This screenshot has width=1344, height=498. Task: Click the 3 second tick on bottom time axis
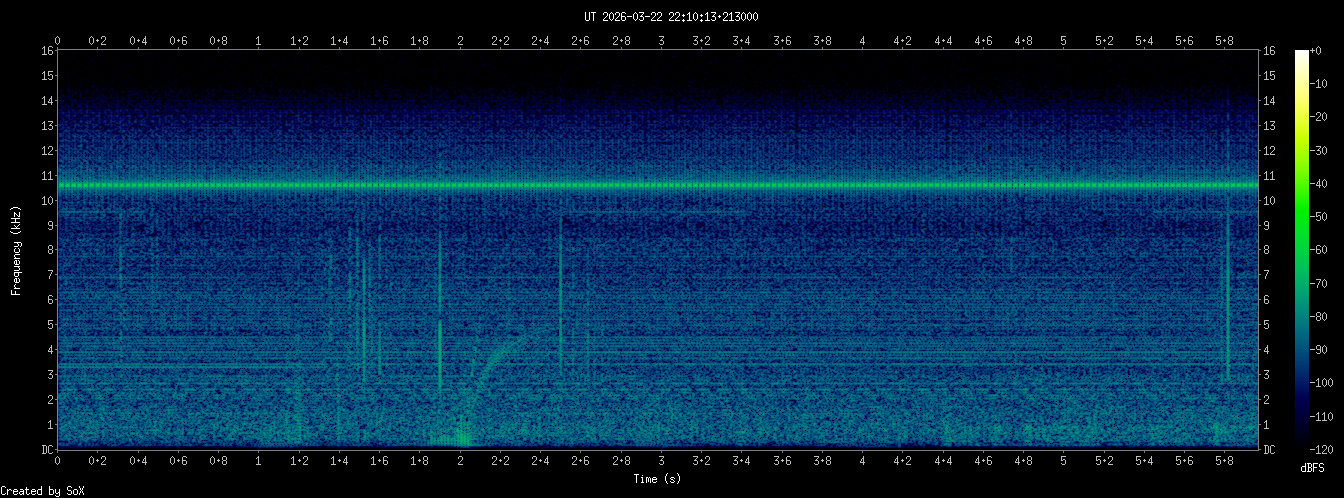[661, 460]
